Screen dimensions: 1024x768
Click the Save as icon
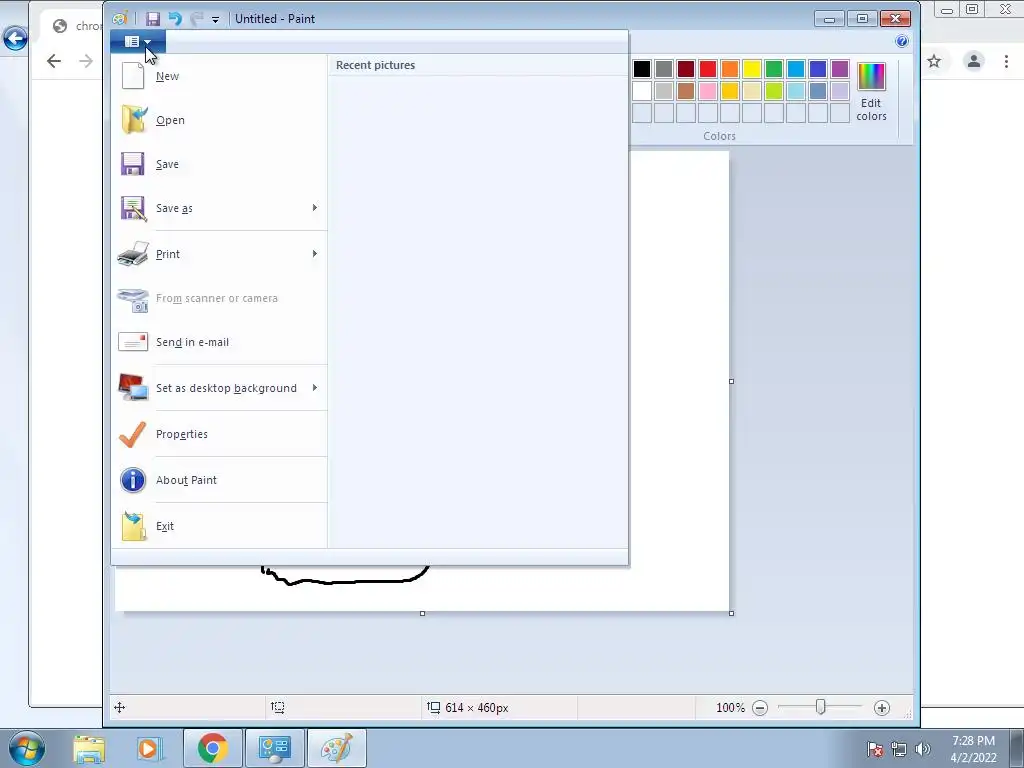coord(133,208)
